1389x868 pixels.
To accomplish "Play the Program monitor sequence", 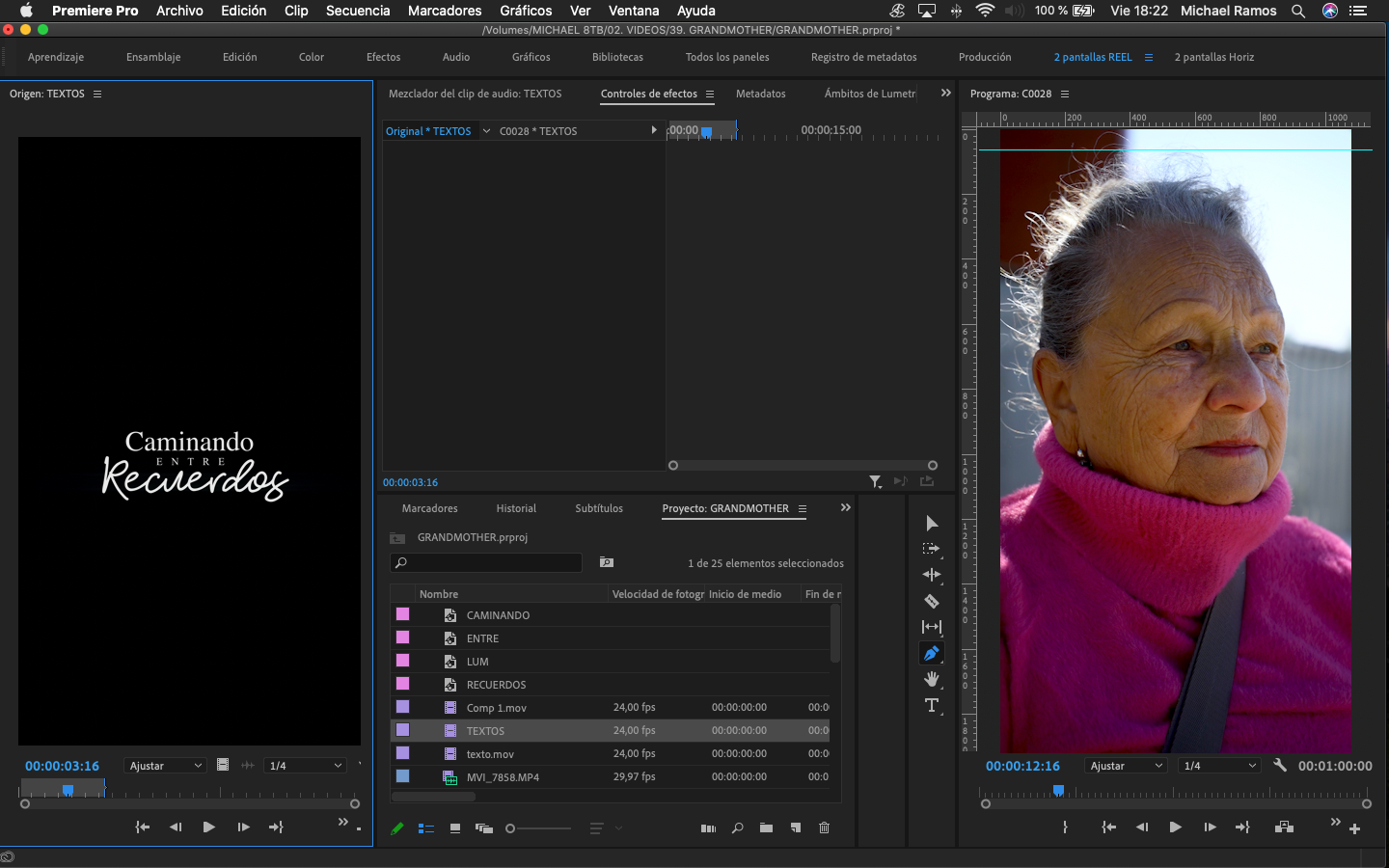I will pos(1175,827).
